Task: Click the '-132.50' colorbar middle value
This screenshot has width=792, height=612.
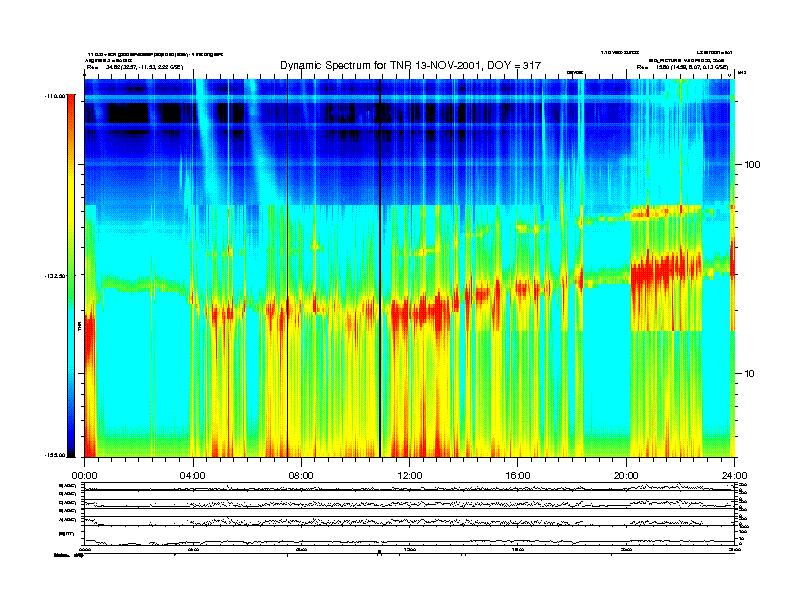Action: pos(55,276)
